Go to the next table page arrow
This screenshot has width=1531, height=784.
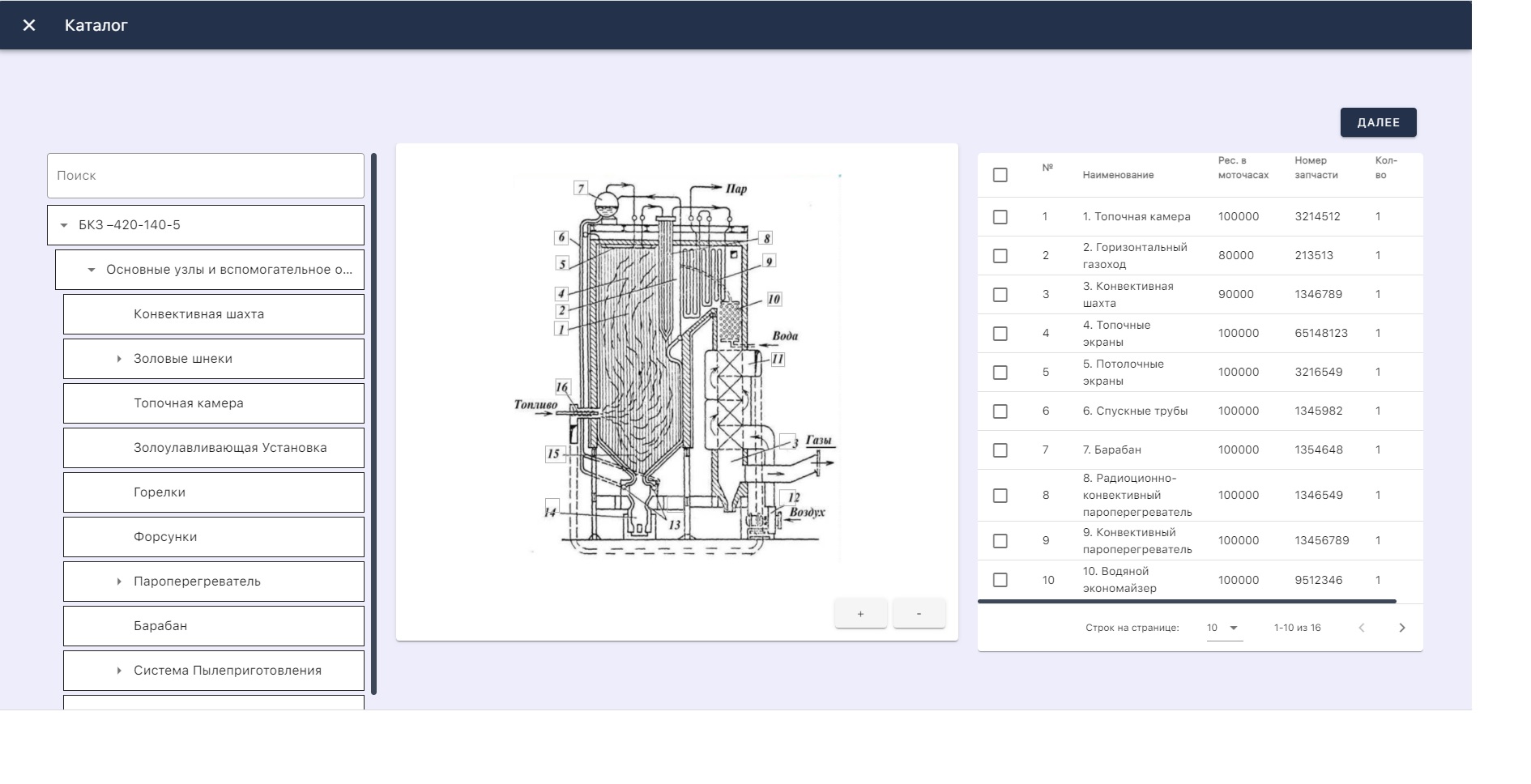coord(1402,628)
